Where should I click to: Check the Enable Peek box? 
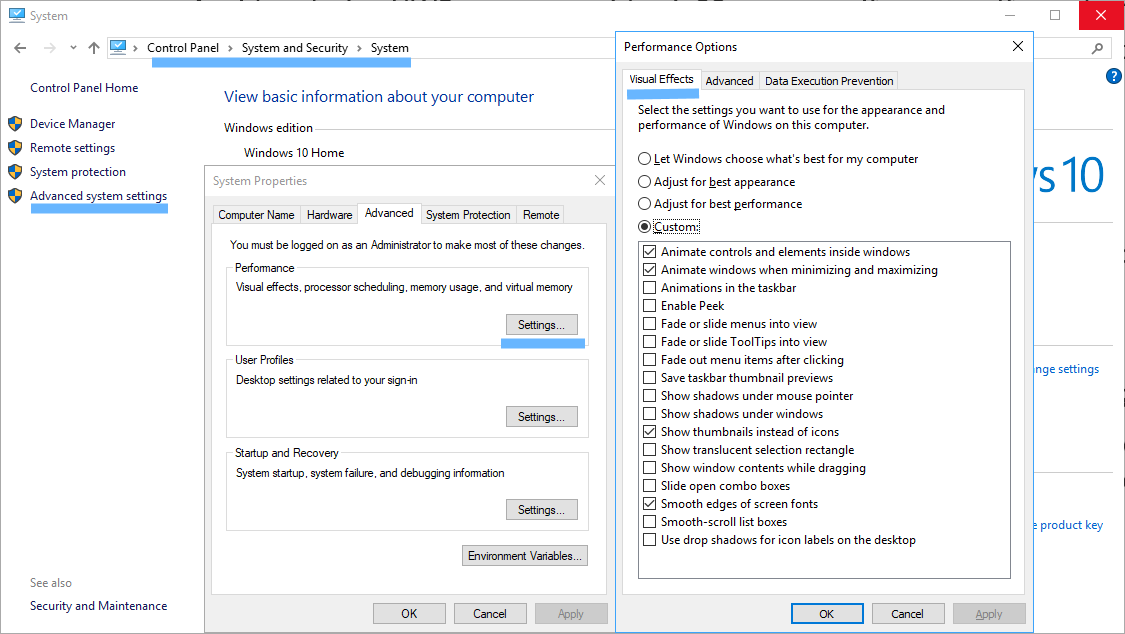click(x=649, y=306)
